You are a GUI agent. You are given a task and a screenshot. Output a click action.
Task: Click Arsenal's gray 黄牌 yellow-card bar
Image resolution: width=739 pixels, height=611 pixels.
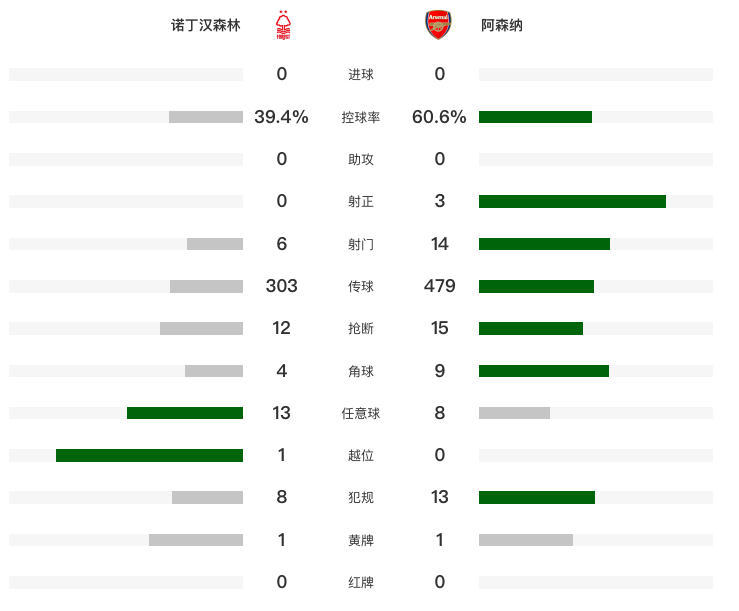(526, 540)
